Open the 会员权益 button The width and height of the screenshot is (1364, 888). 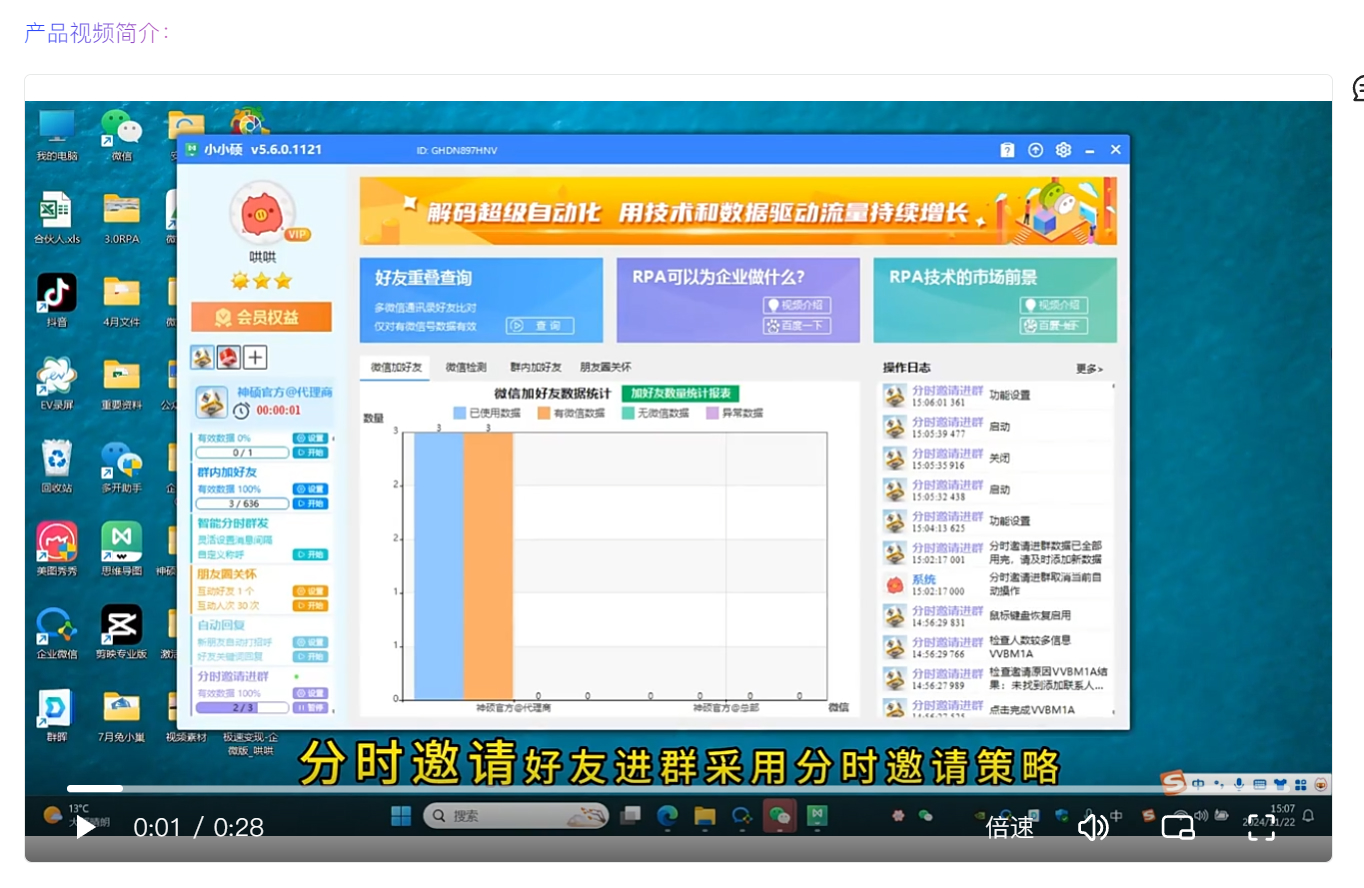(261, 317)
